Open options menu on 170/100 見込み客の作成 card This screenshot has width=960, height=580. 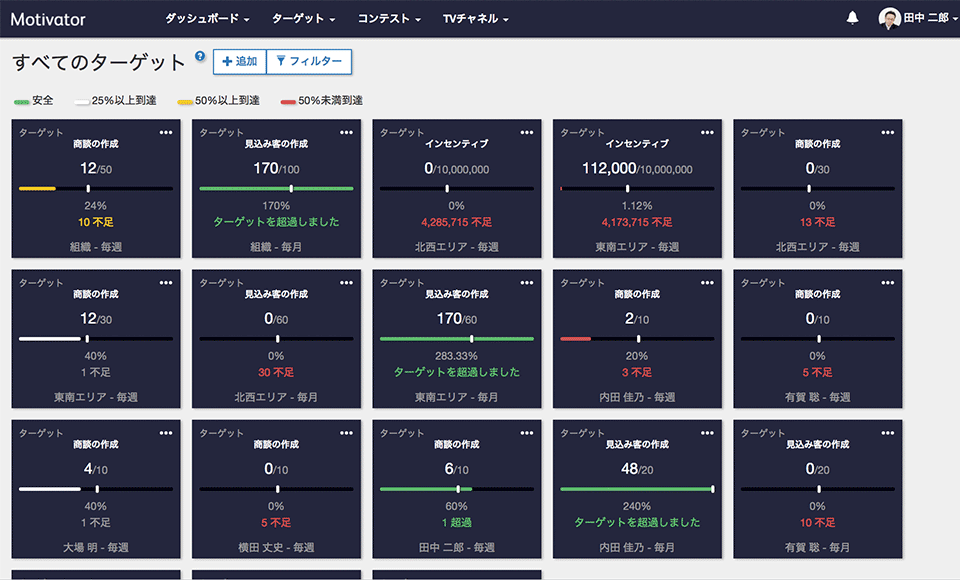[347, 132]
